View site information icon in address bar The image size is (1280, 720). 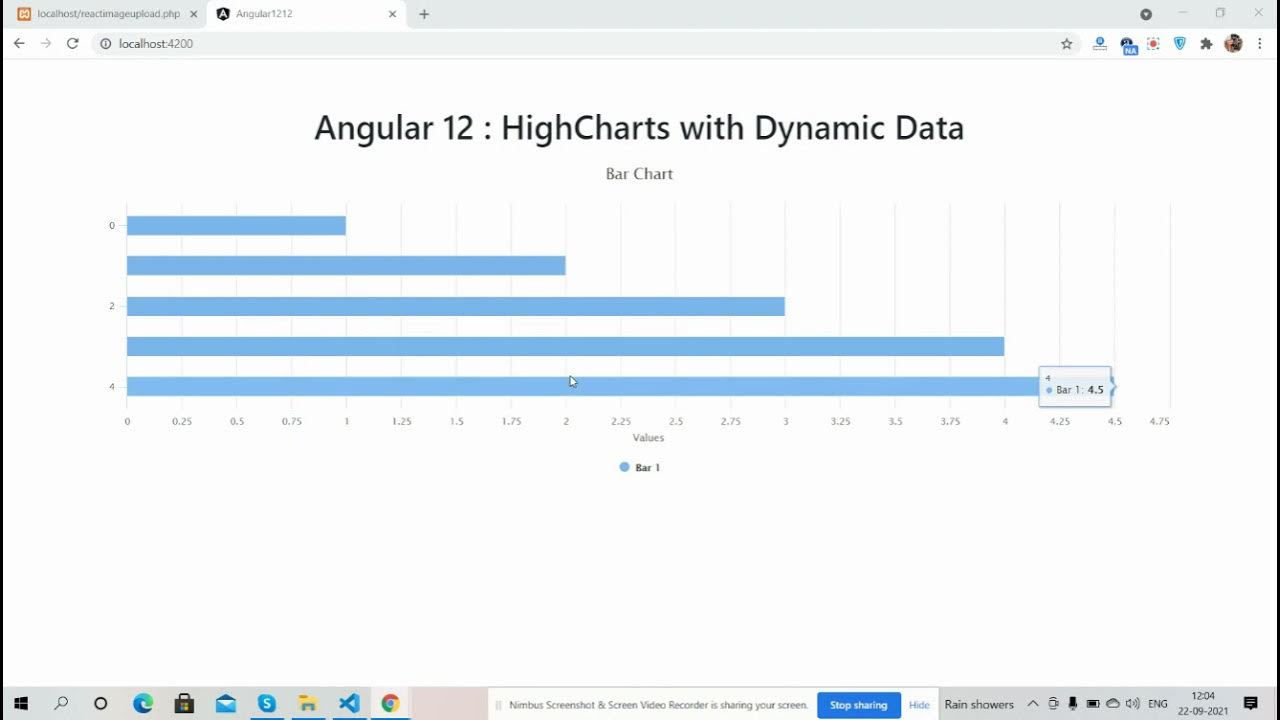(x=105, y=44)
